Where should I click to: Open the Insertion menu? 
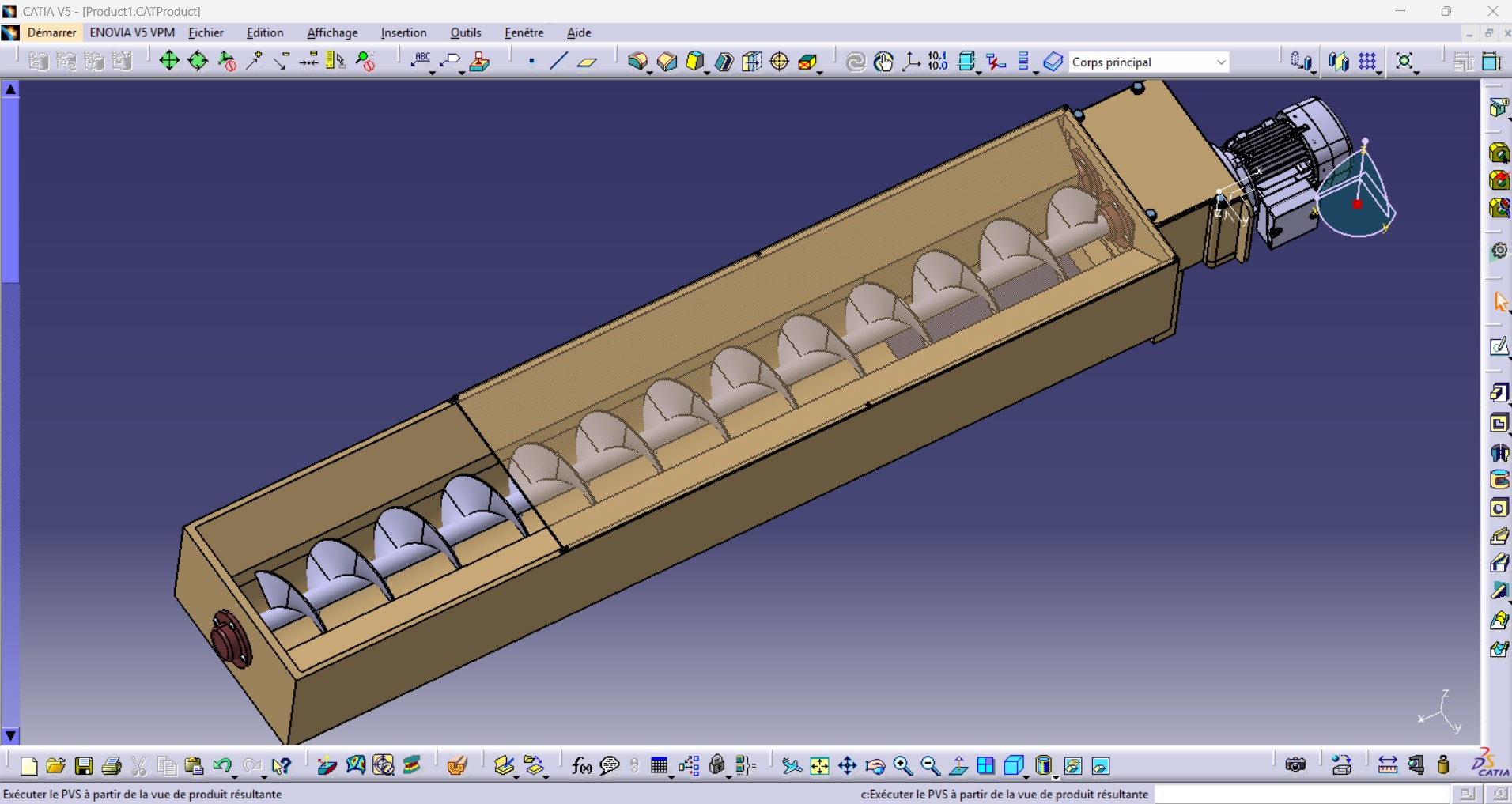[403, 32]
